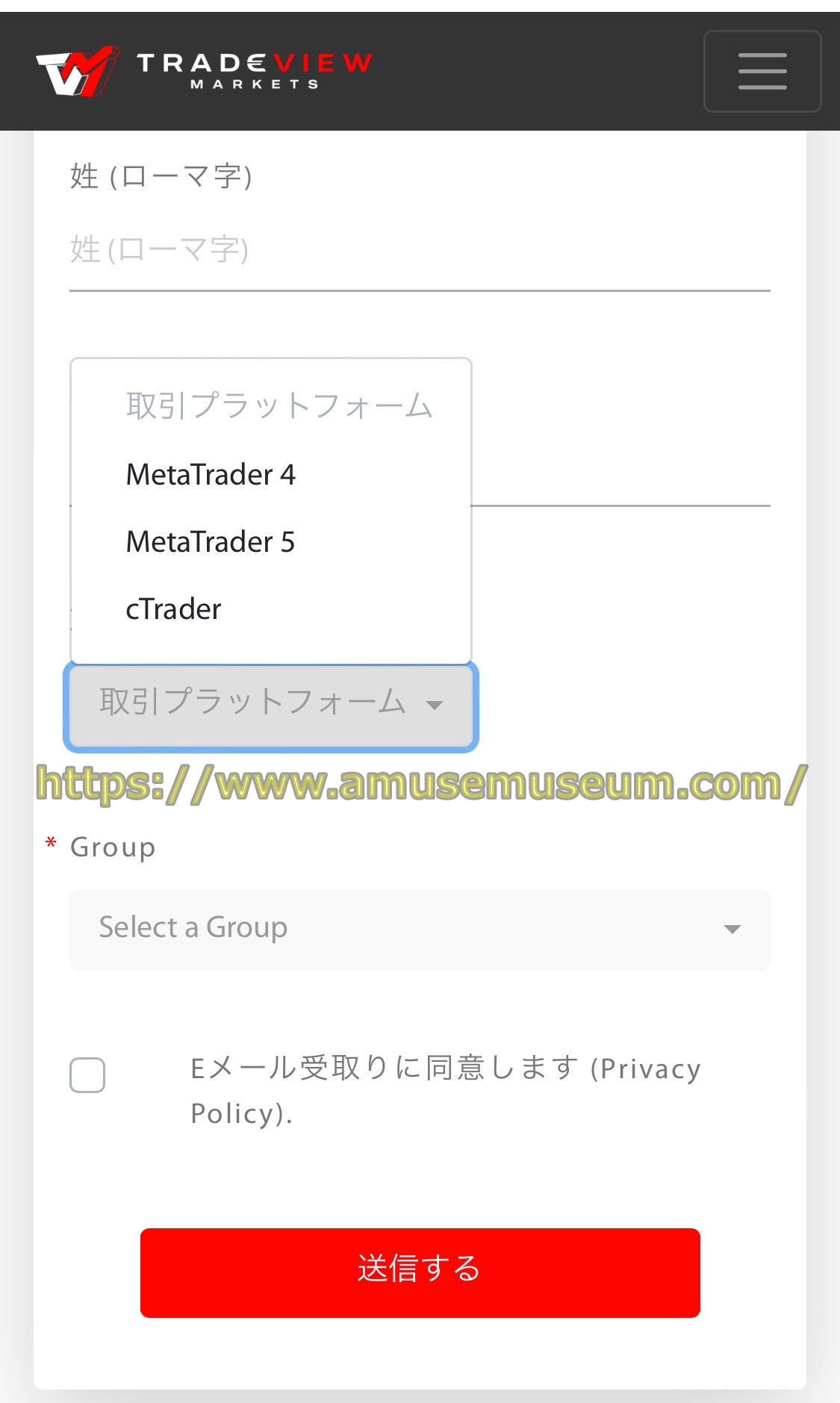Tick the Eメール受取りに同意します checkbox

[87, 1075]
